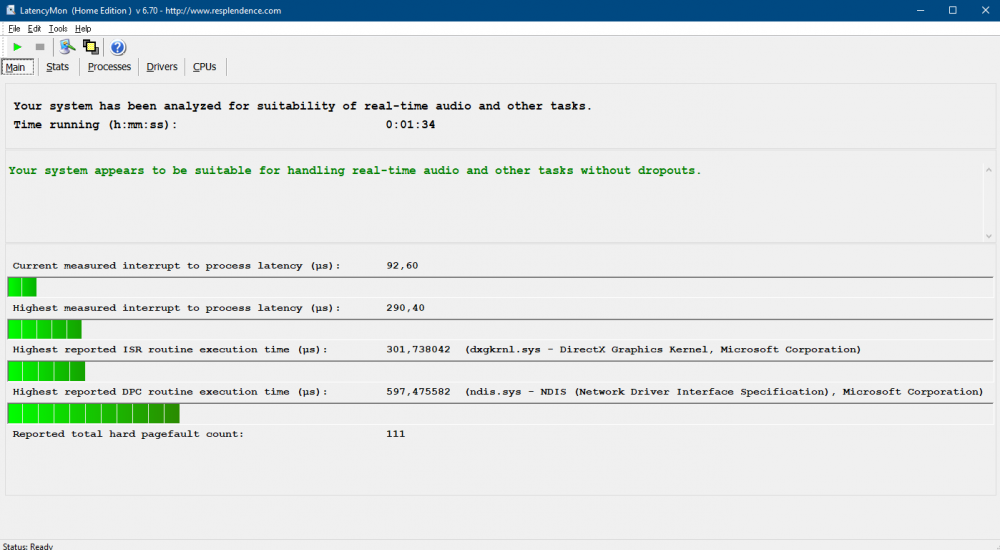Click the LatencyMon app icon in the title bar

click(10, 10)
